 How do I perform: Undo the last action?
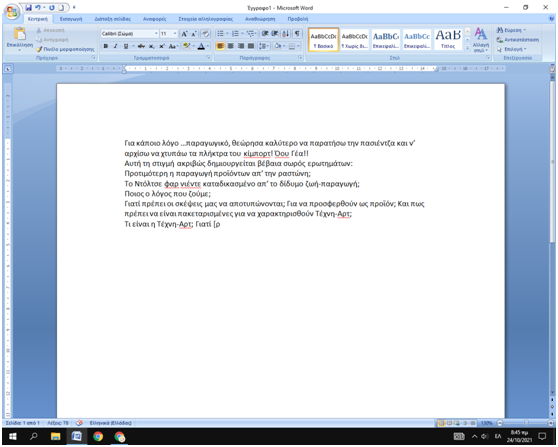(x=38, y=7)
